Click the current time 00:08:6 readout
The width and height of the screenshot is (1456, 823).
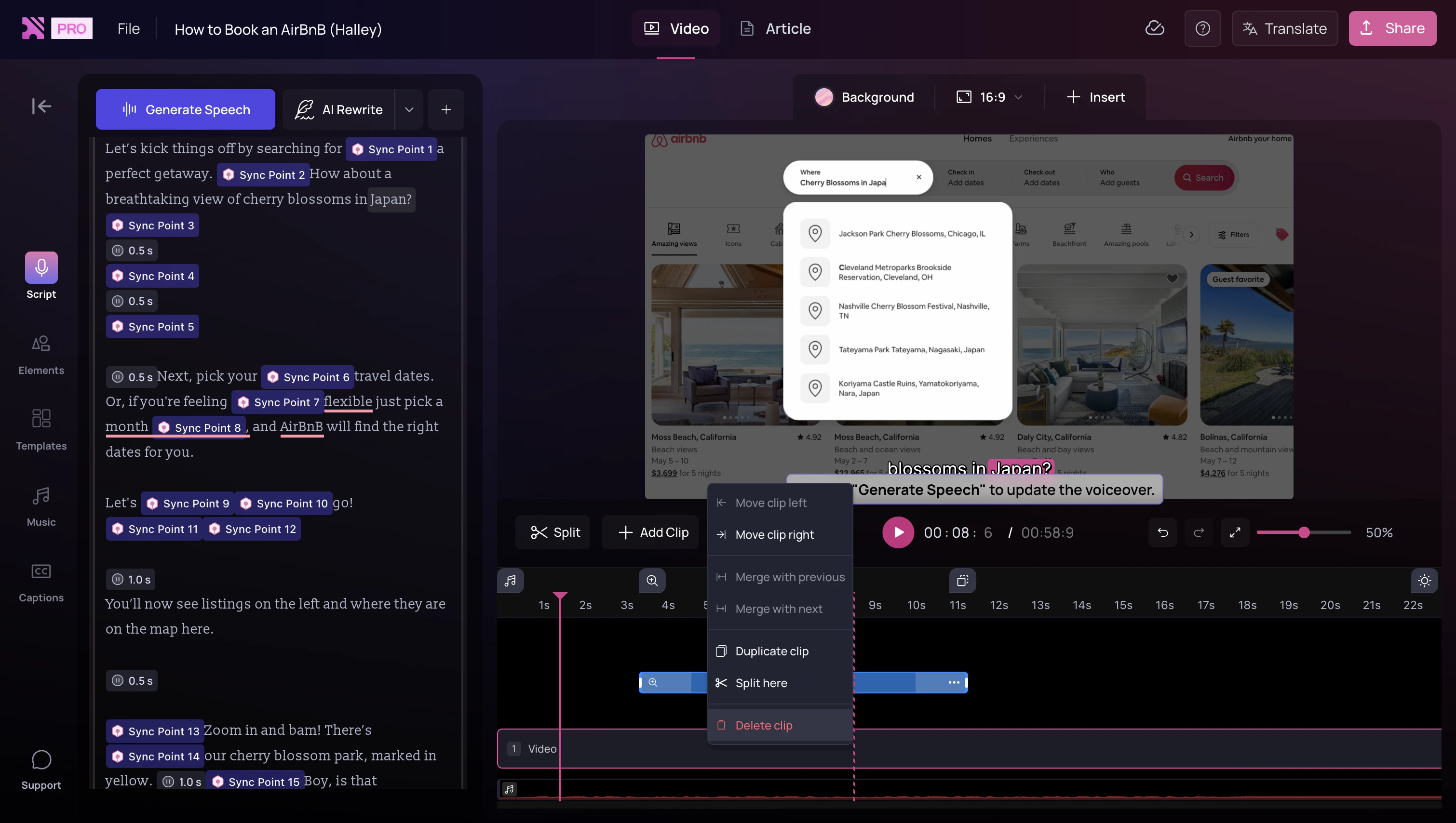point(957,532)
